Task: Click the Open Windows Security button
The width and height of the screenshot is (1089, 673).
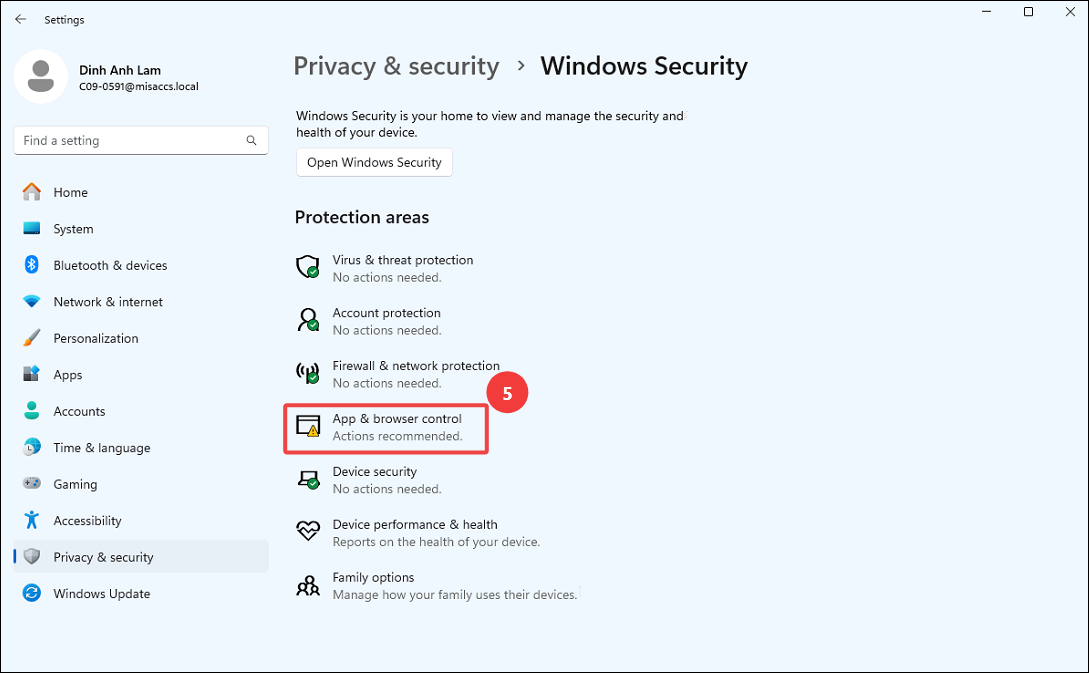Action: (374, 163)
